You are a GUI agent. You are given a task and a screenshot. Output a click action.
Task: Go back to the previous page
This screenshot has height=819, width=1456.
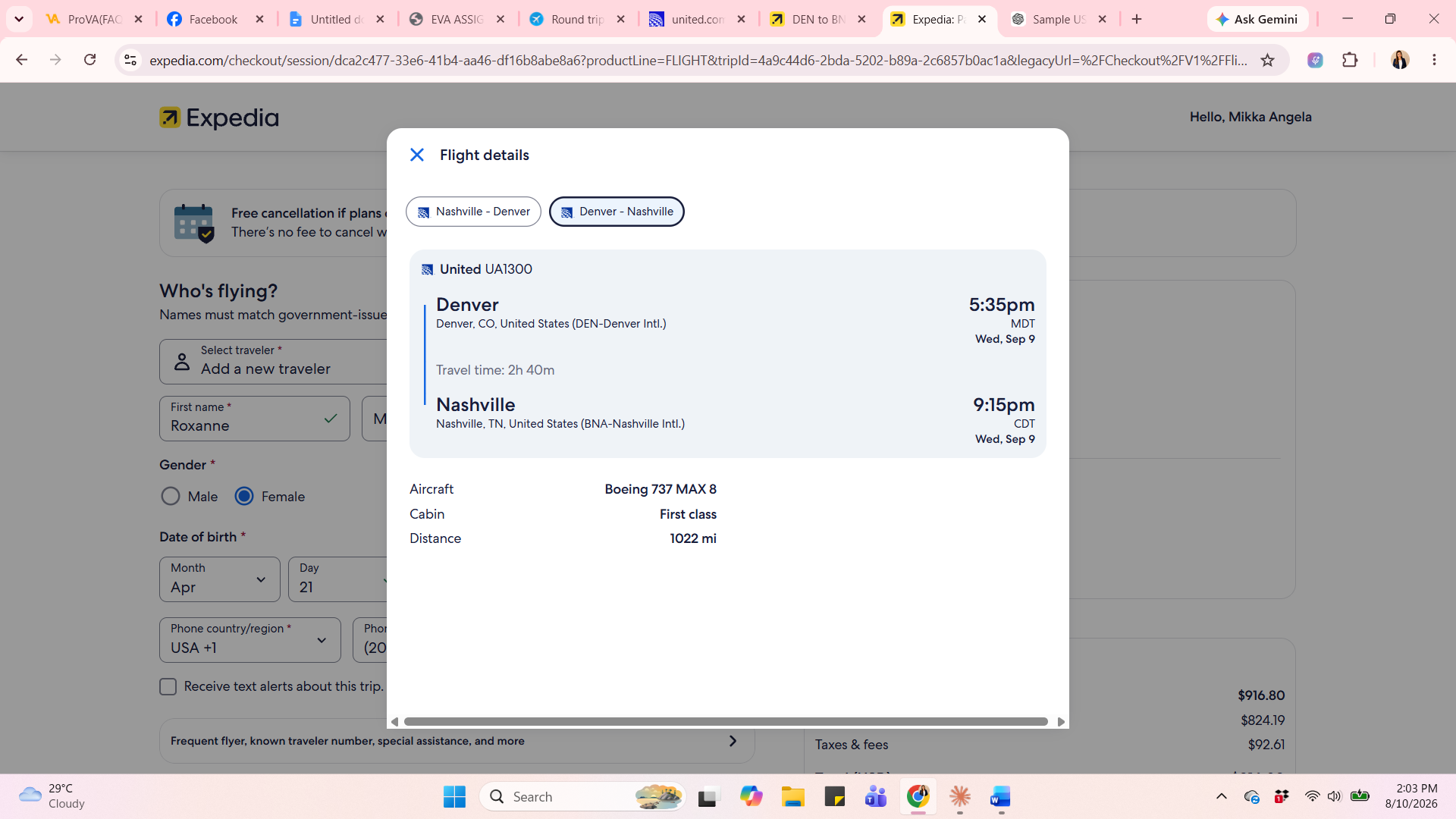click(21, 60)
